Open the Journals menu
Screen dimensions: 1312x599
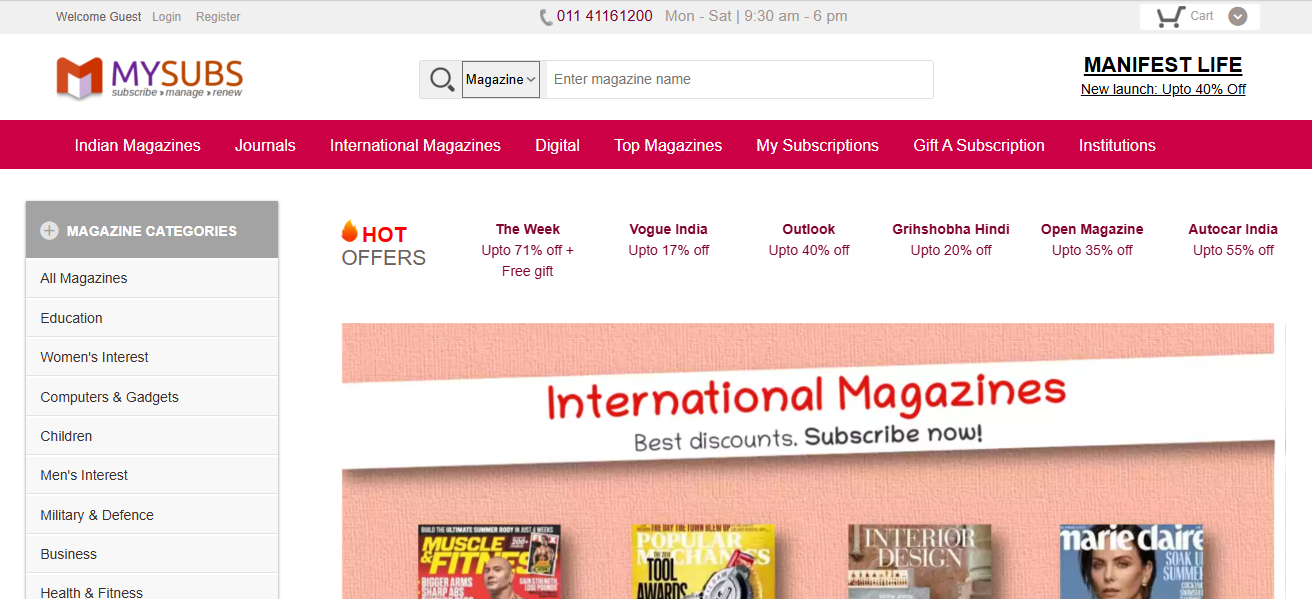click(x=265, y=145)
